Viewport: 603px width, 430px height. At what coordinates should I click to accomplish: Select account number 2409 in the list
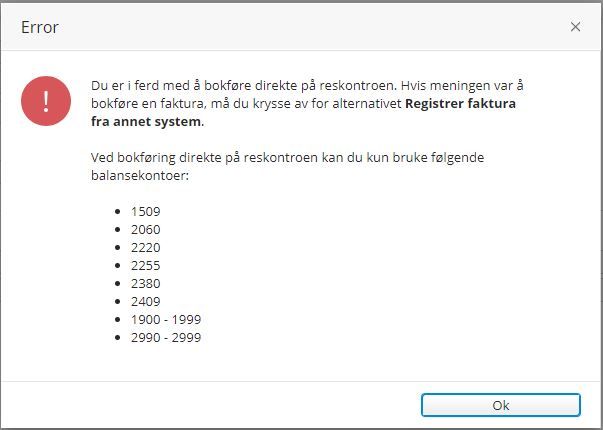click(145, 301)
